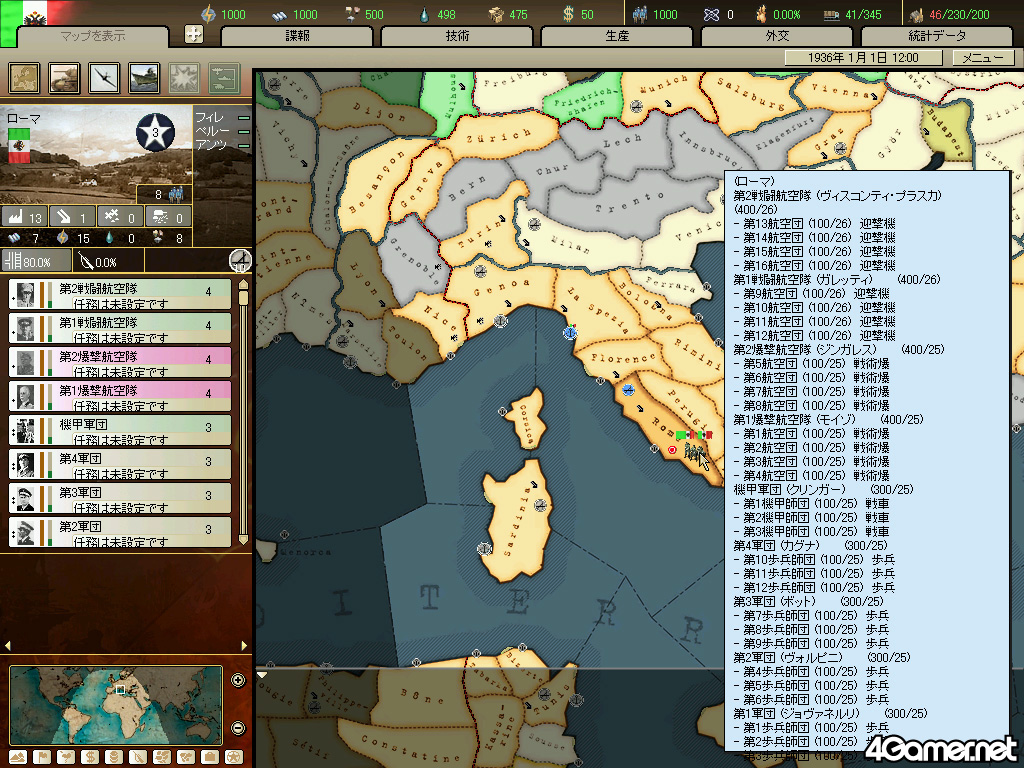Image resolution: width=1024 pixels, height=768 pixels.
Task: Click the 80.0% infrastructure efficiency box
Action: point(36,261)
